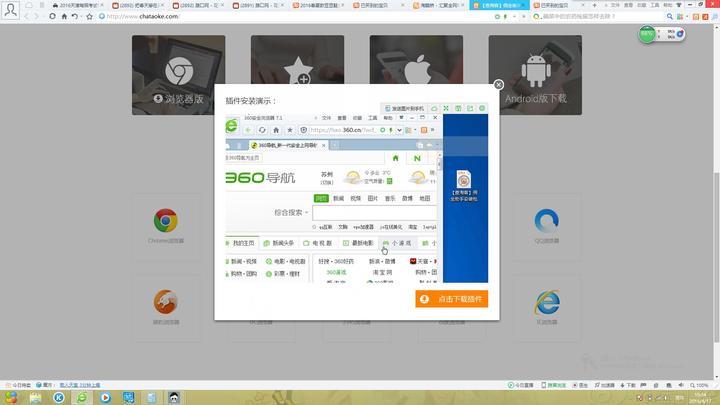This screenshot has width=720, height=405.
Task: Open the 浏览器版 download card
Action: [179, 75]
